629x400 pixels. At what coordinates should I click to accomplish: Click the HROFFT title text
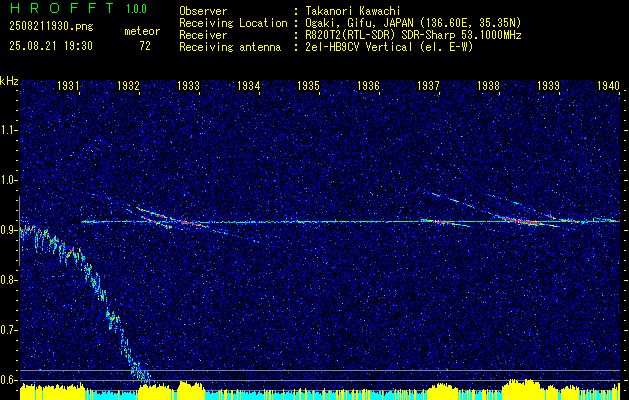coord(61,8)
